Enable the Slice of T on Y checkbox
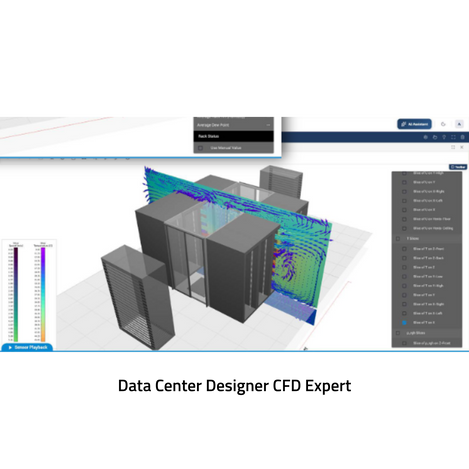 pos(404,295)
